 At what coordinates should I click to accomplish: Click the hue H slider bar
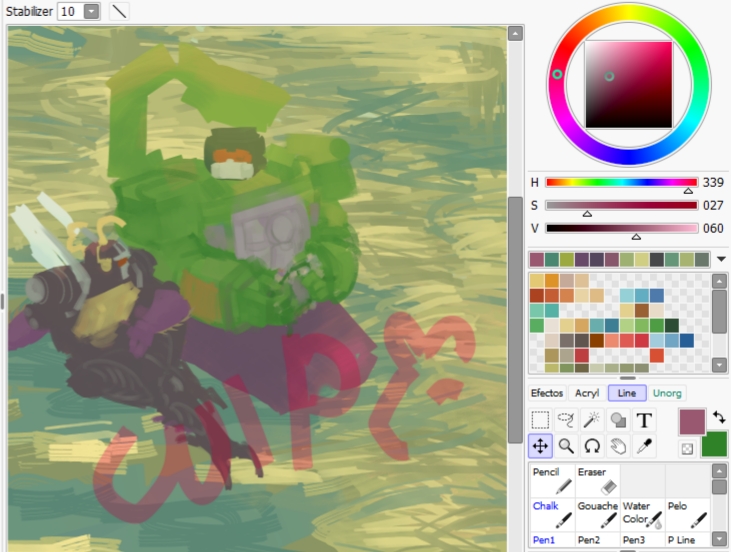pyautogui.click(x=621, y=183)
